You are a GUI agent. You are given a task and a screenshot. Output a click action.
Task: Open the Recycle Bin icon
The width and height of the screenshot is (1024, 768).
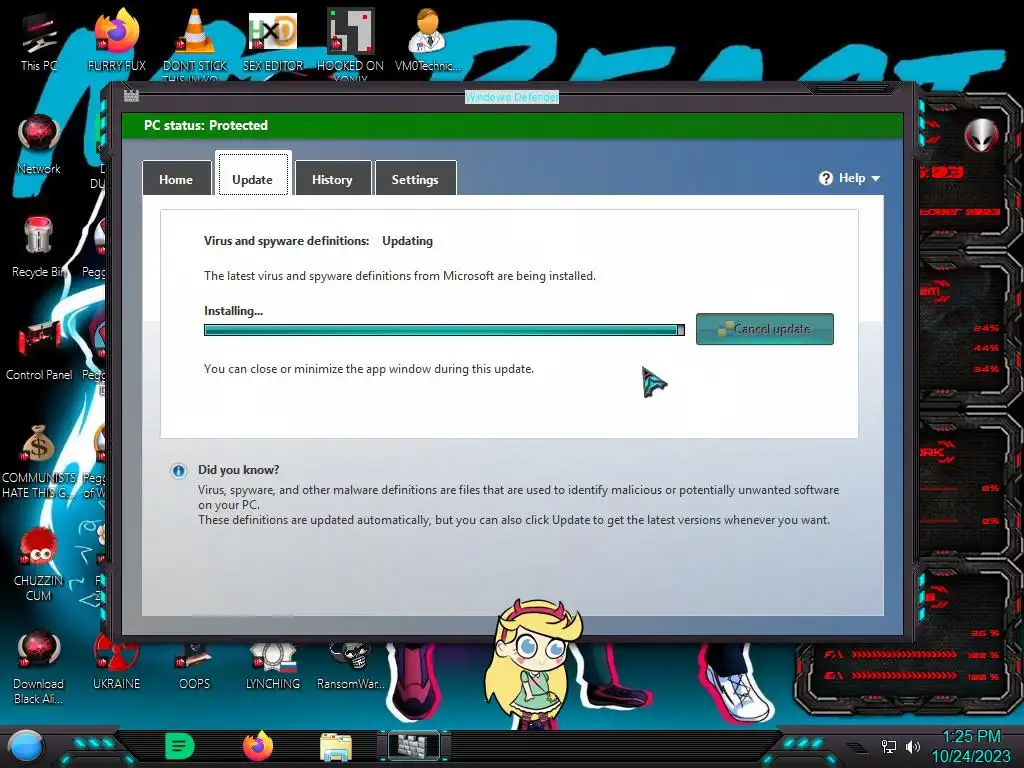click(x=39, y=248)
